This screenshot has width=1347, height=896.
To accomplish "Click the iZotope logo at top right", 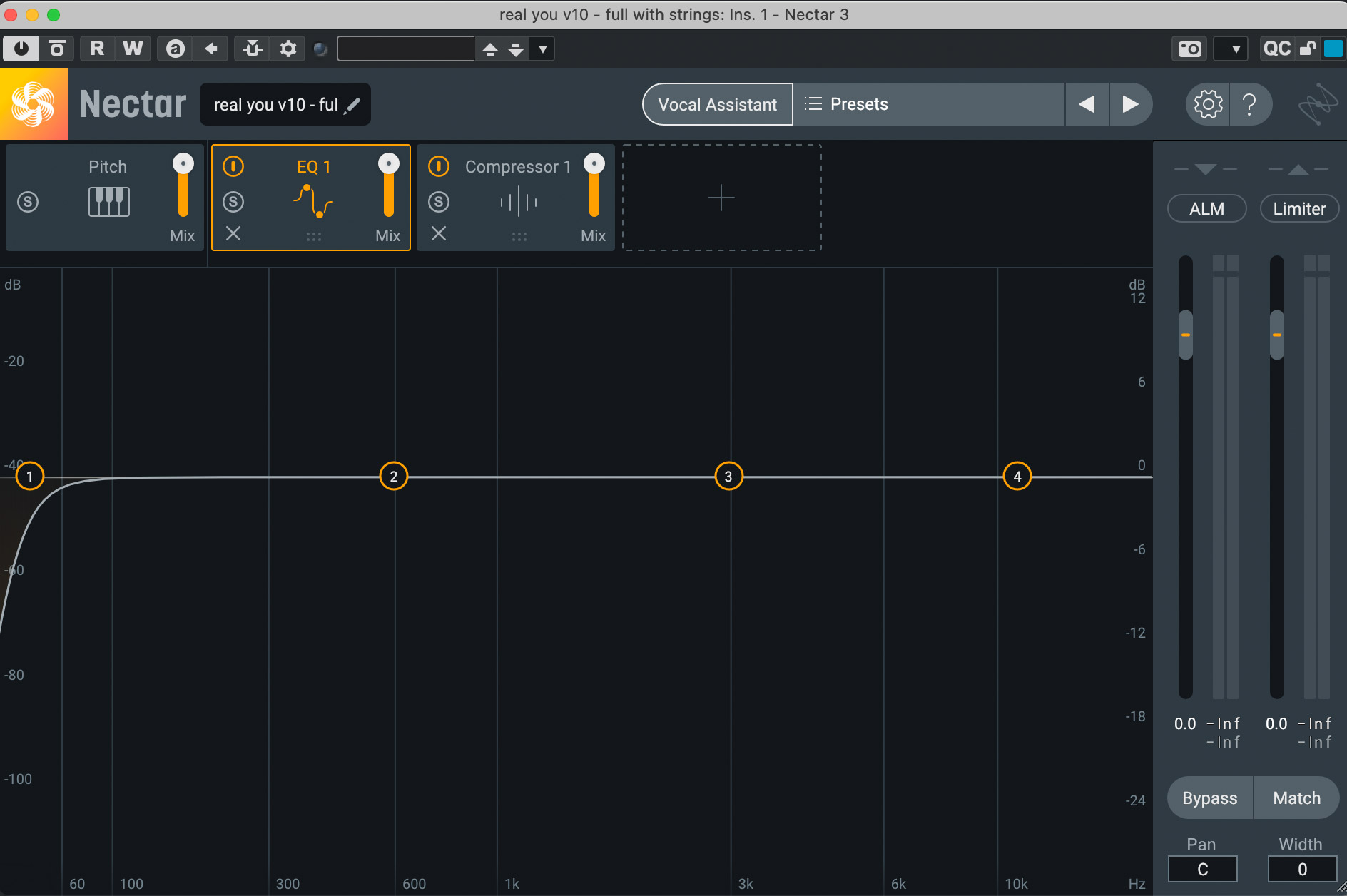I will coord(1317,104).
